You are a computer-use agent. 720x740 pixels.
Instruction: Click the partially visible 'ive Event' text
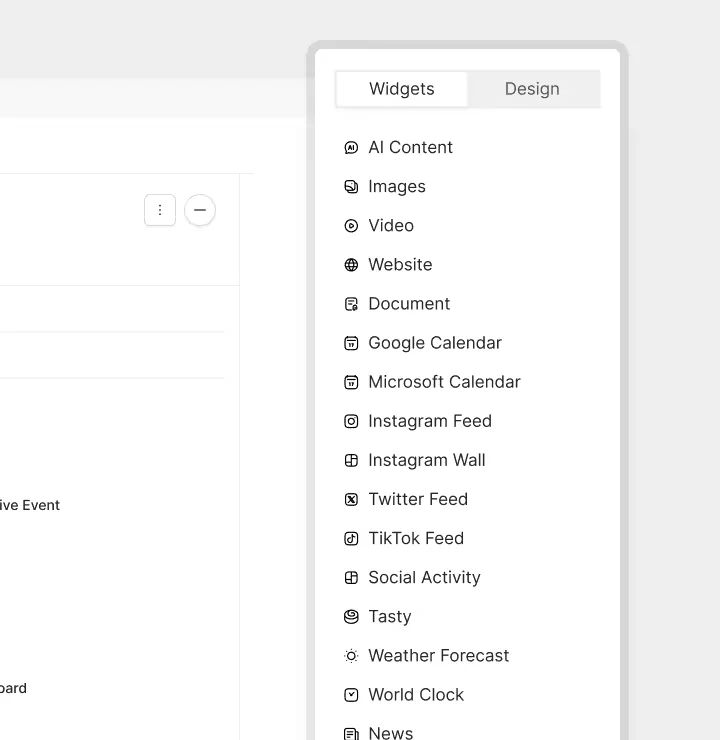coord(30,505)
